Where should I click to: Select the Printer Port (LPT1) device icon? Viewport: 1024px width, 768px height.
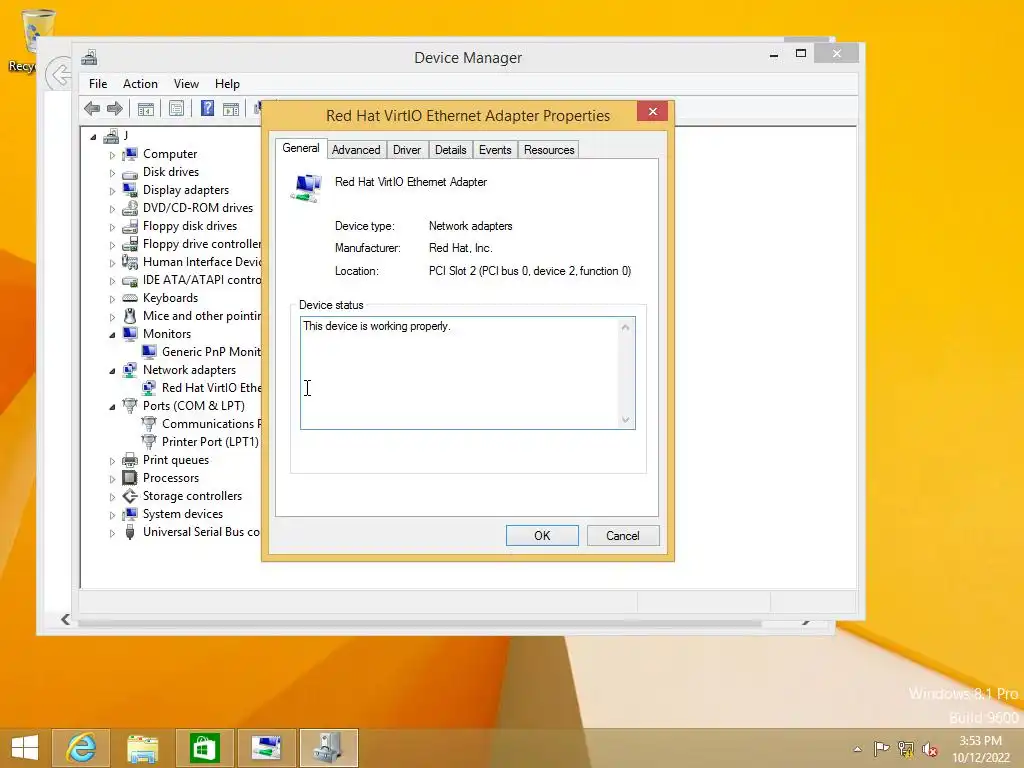click(x=149, y=442)
